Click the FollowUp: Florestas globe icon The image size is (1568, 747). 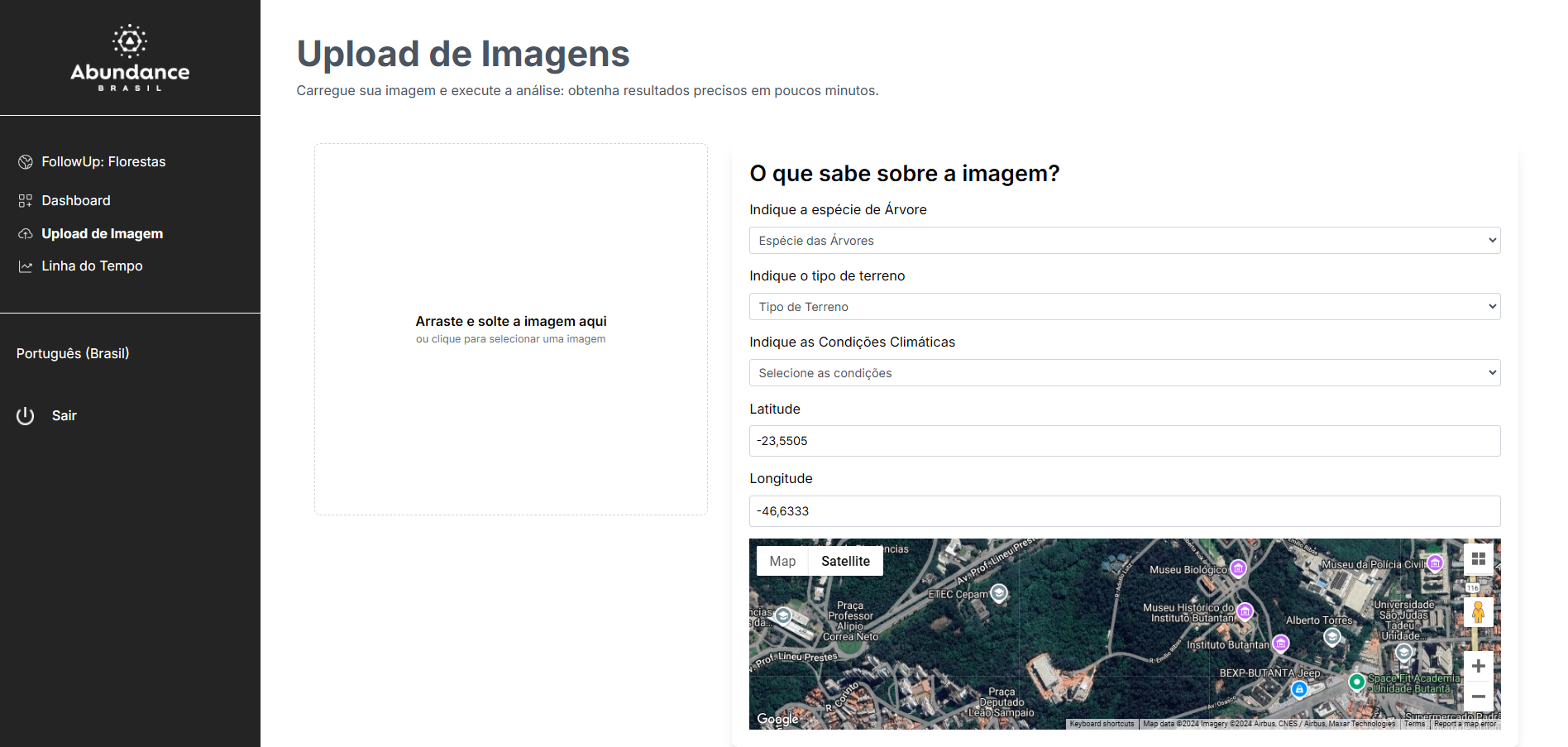[26, 162]
